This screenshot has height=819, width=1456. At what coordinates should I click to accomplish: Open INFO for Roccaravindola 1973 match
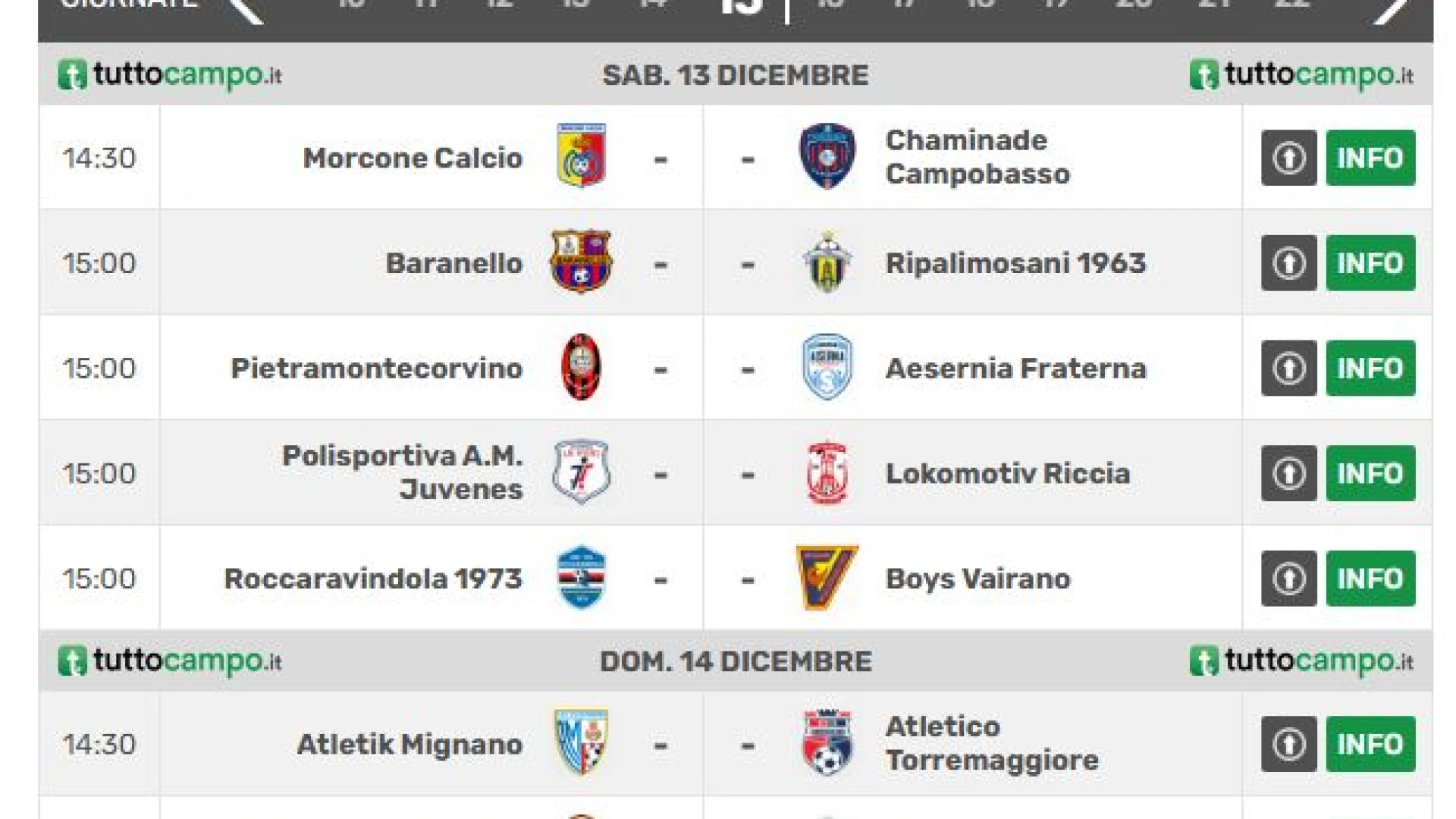pyautogui.click(x=1370, y=579)
